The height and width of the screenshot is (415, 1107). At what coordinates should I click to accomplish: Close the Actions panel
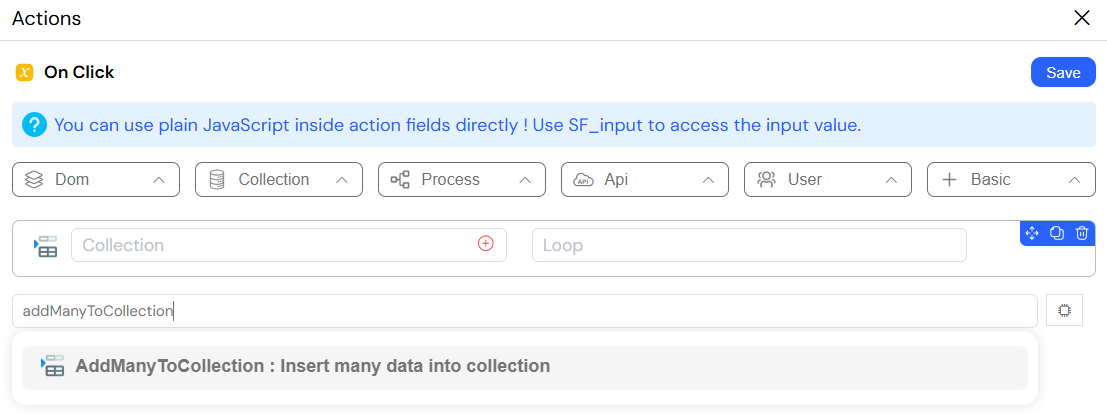click(1082, 18)
